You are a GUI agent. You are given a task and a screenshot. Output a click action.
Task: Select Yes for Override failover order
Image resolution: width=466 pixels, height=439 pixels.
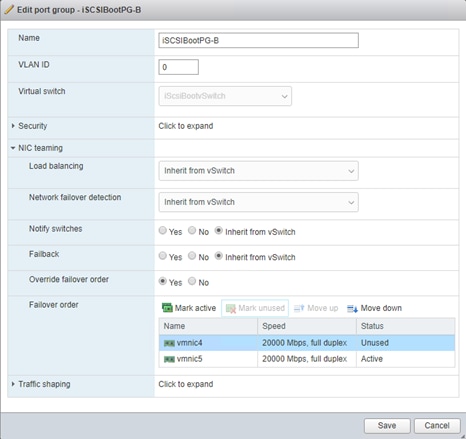(x=163, y=281)
